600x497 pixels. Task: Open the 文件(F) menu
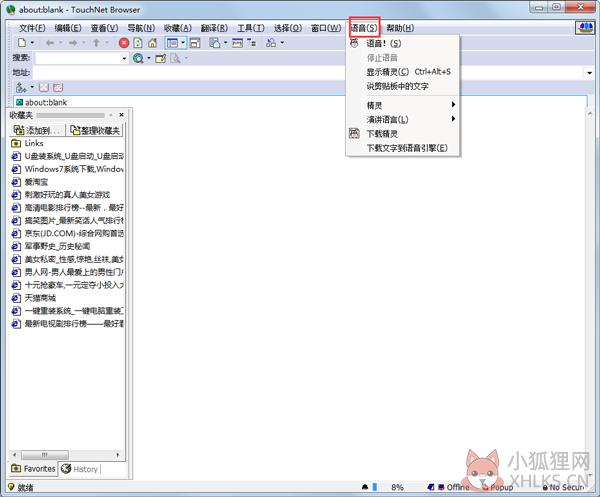click(x=32, y=28)
